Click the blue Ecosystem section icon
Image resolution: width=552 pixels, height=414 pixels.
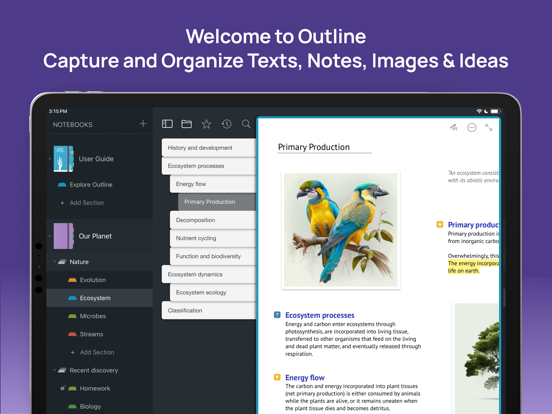[72, 298]
